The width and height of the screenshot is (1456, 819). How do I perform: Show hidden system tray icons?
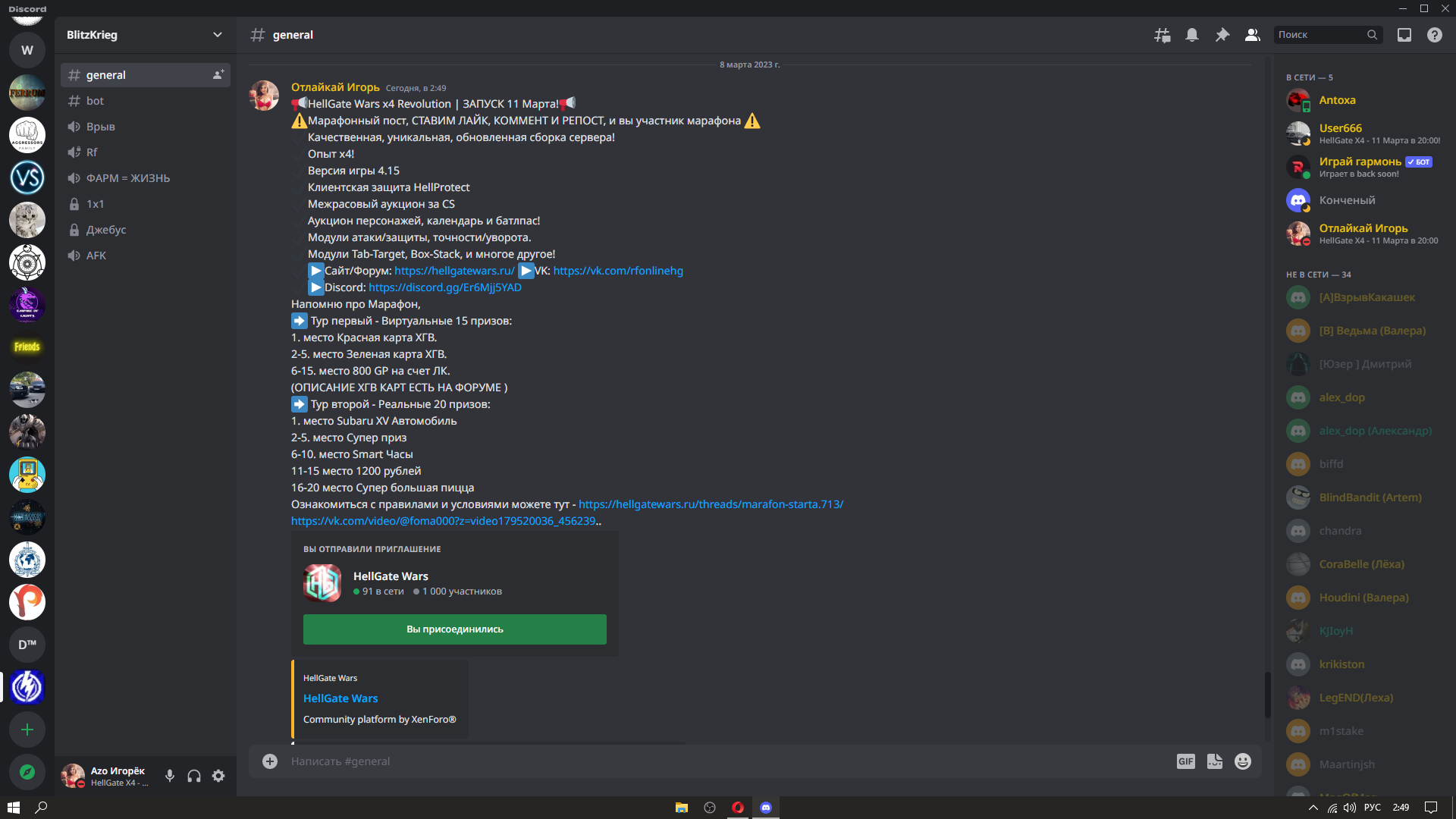point(1313,808)
